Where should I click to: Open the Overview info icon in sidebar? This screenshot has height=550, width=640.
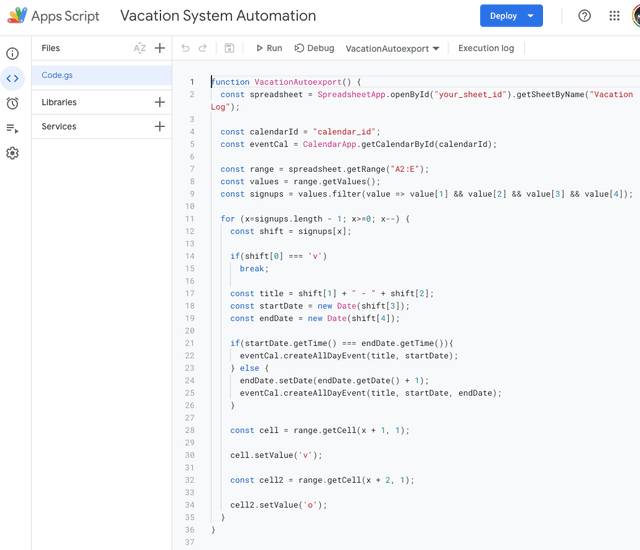[x=12, y=54]
